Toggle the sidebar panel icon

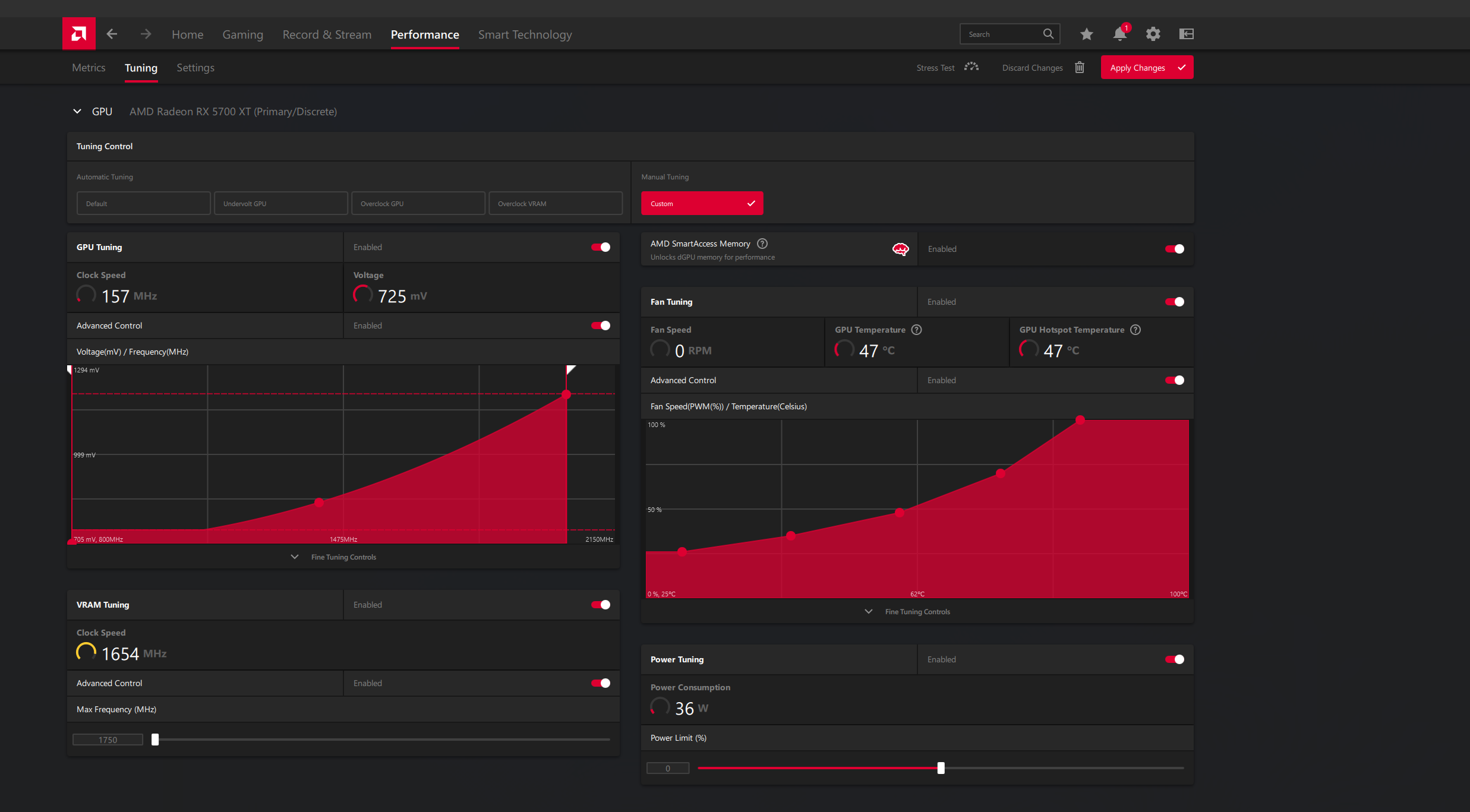(x=1186, y=34)
